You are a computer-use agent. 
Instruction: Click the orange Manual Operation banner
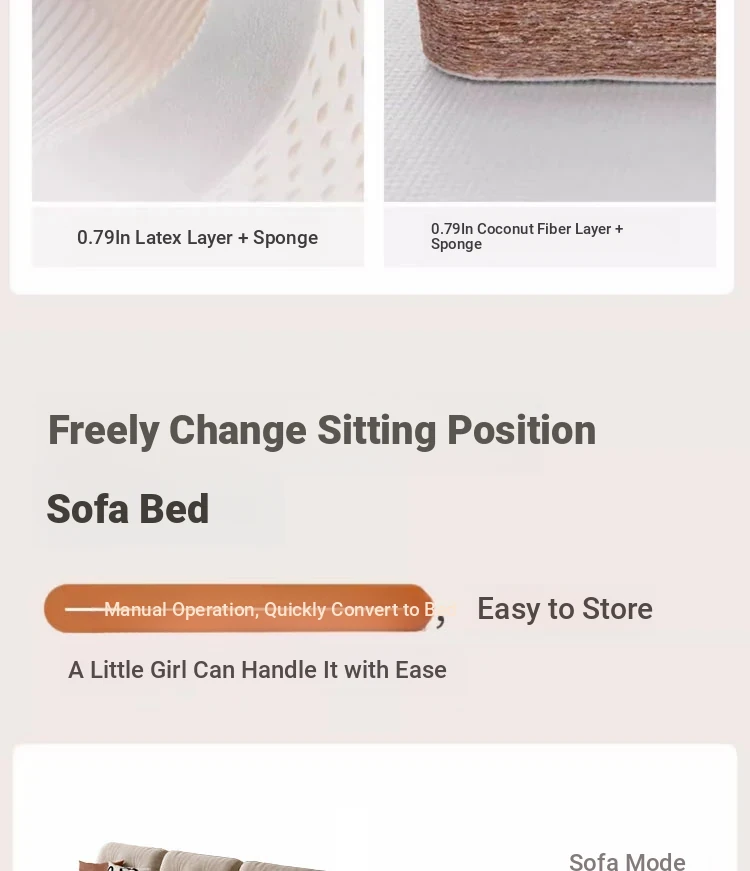pos(239,608)
